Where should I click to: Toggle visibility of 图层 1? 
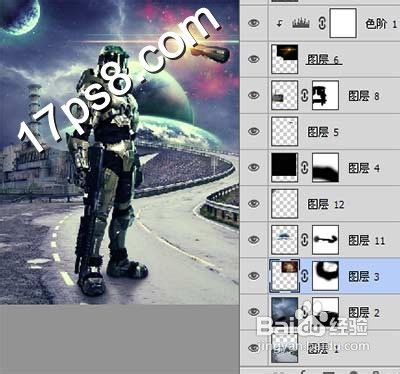(254, 348)
